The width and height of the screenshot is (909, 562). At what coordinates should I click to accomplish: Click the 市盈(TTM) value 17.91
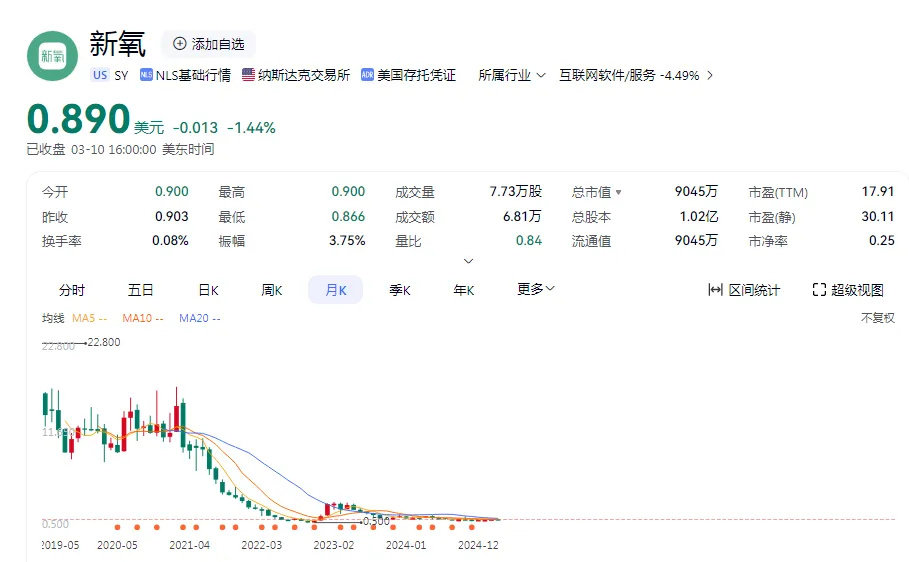878,191
